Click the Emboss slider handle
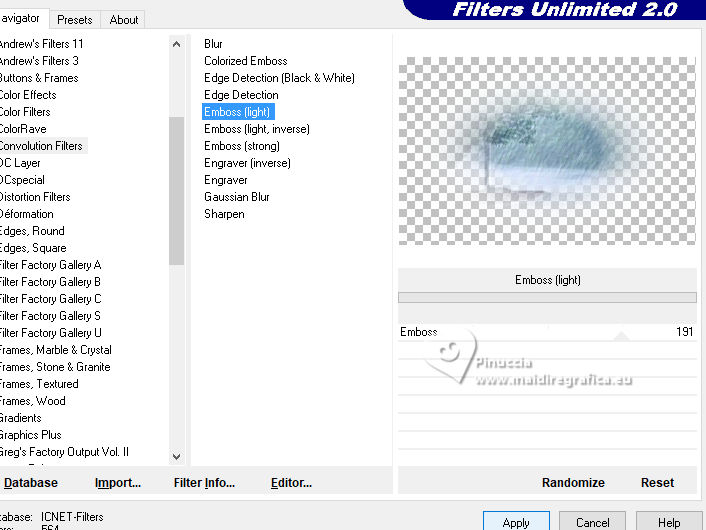This screenshot has height=530, width=706. click(x=621, y=335)
